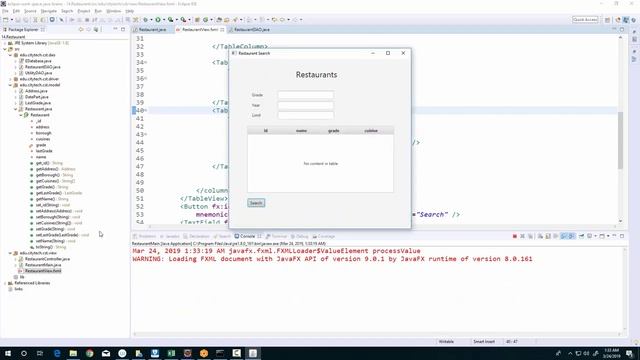Collapse the src folder in Package Explorer
This screenshot has height=360, width=640.
(x=5, y=49)
